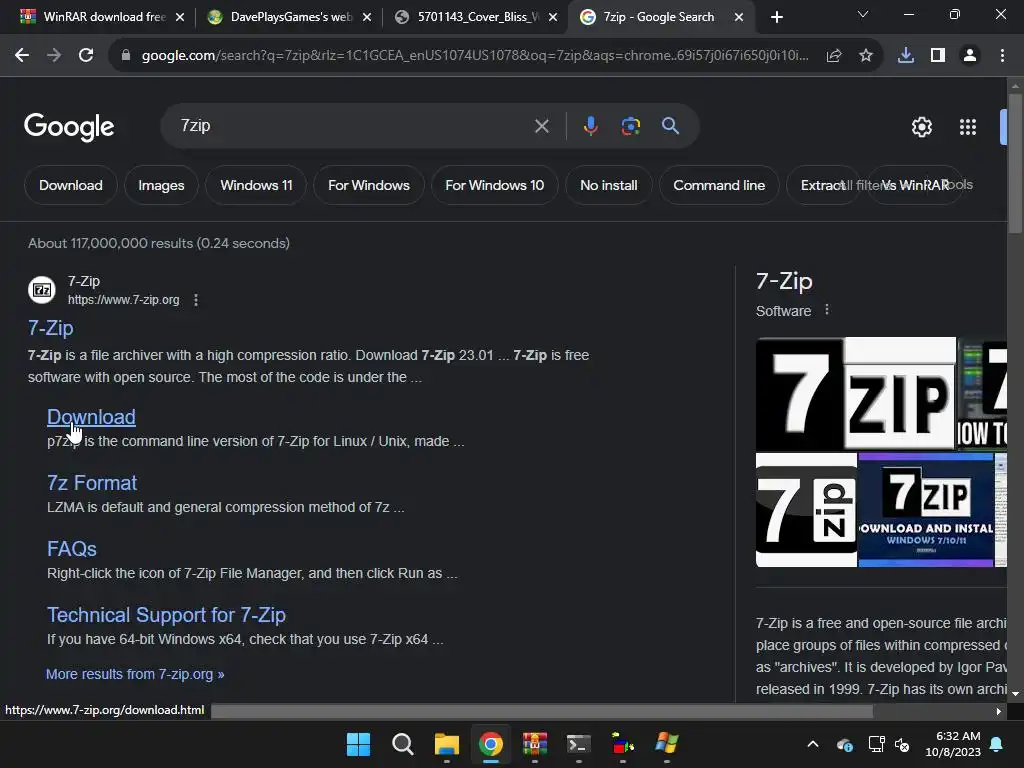Select the Command line filter chip
Screen dimensions: 1024x768
[719, 185]
